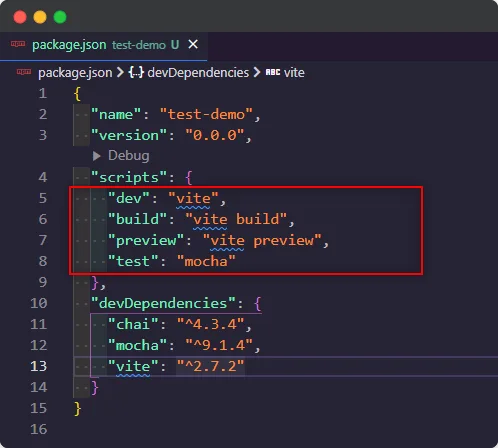Click the "scripts" key on line 4

[129, 177]
